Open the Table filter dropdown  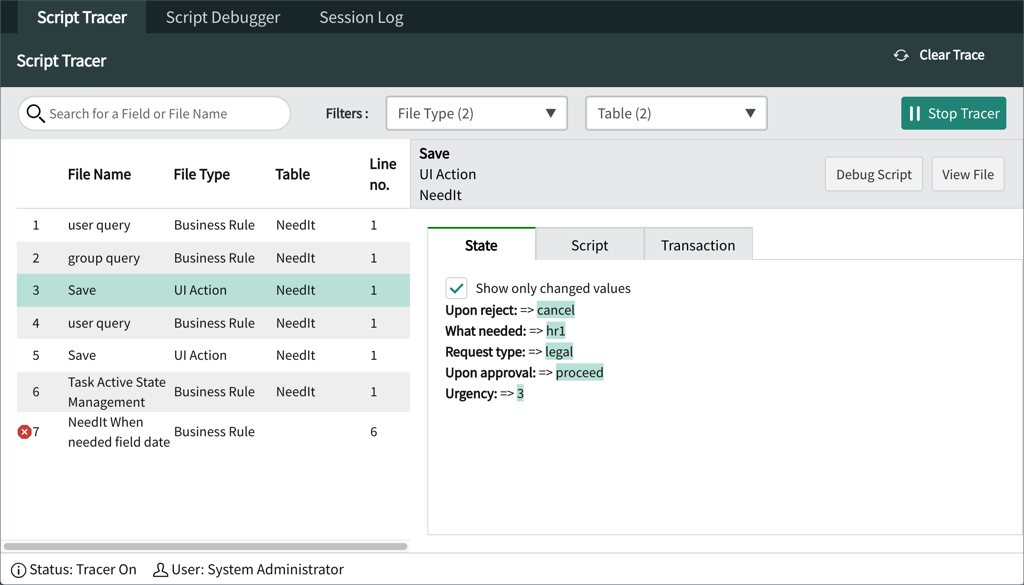(676, 113)
